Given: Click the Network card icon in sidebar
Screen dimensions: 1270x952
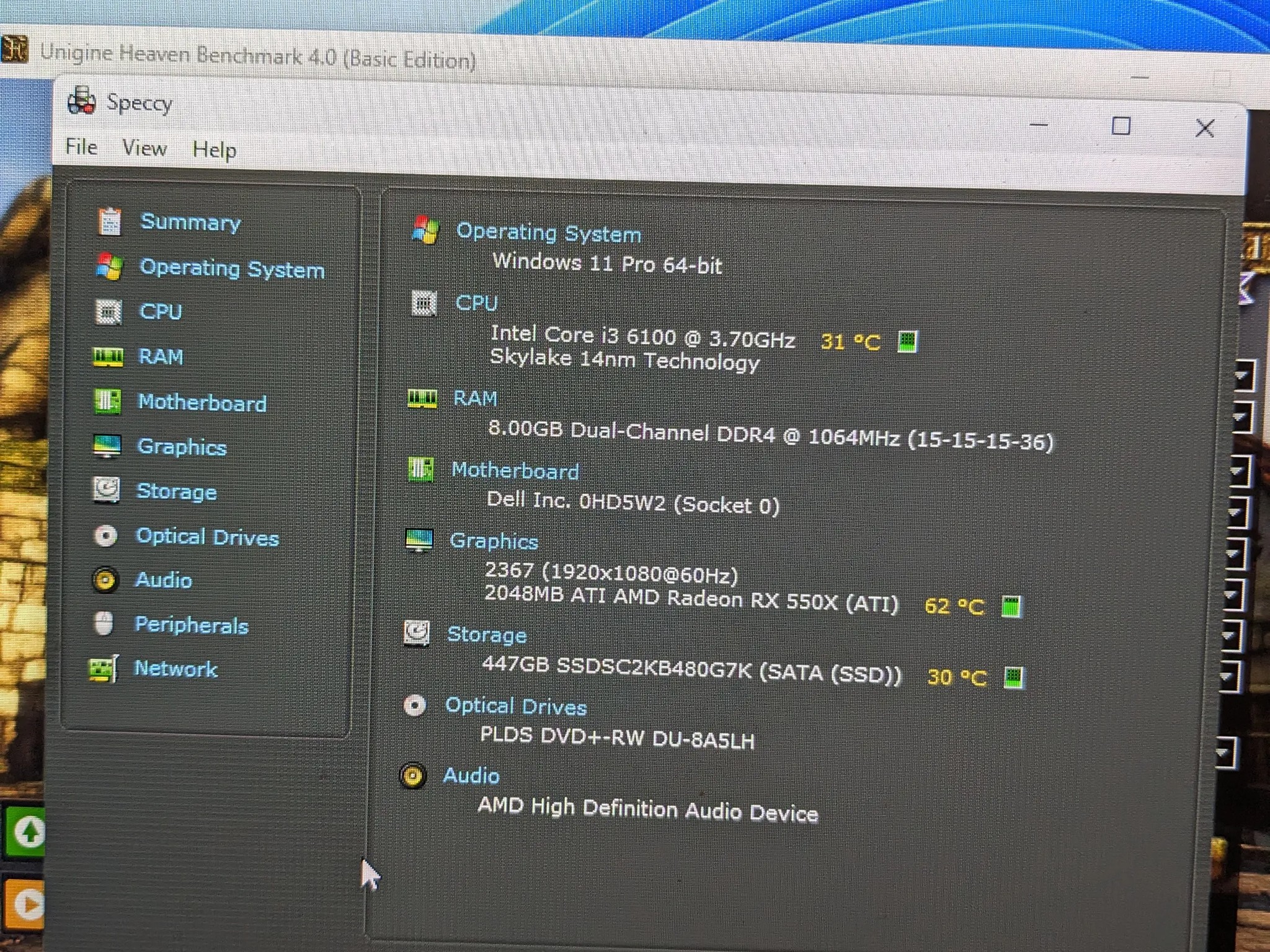Looking at the screenshot, I should [x=103, y=669].
